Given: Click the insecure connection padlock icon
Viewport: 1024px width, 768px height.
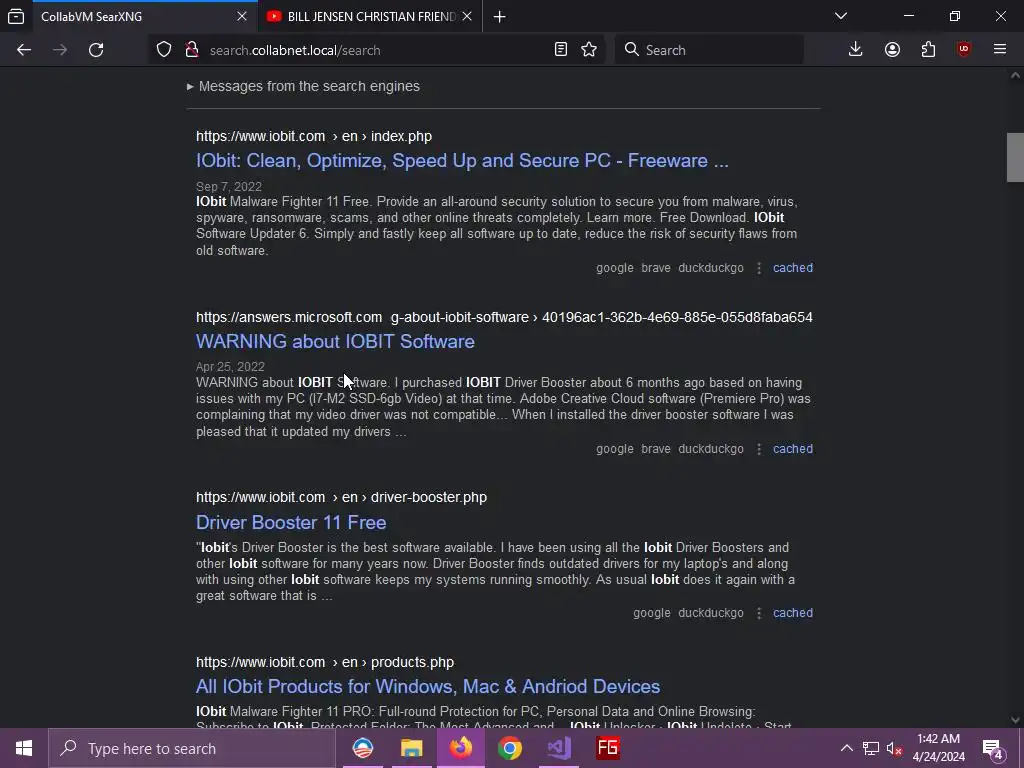Looking at the screenshot, I should [191, 50].
